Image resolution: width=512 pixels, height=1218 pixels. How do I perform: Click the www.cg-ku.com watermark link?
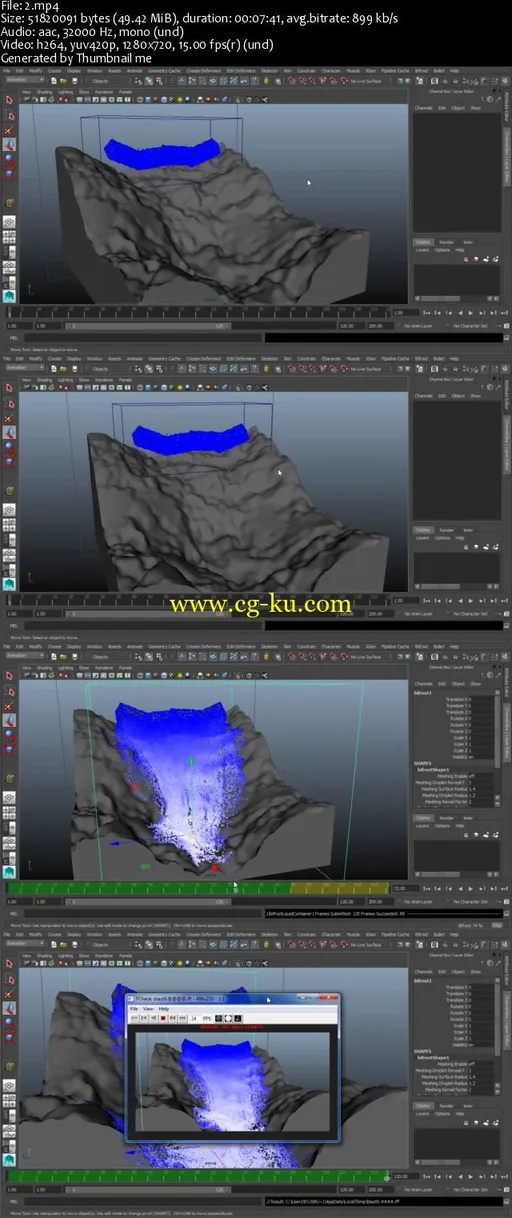[x=260, y=605]
